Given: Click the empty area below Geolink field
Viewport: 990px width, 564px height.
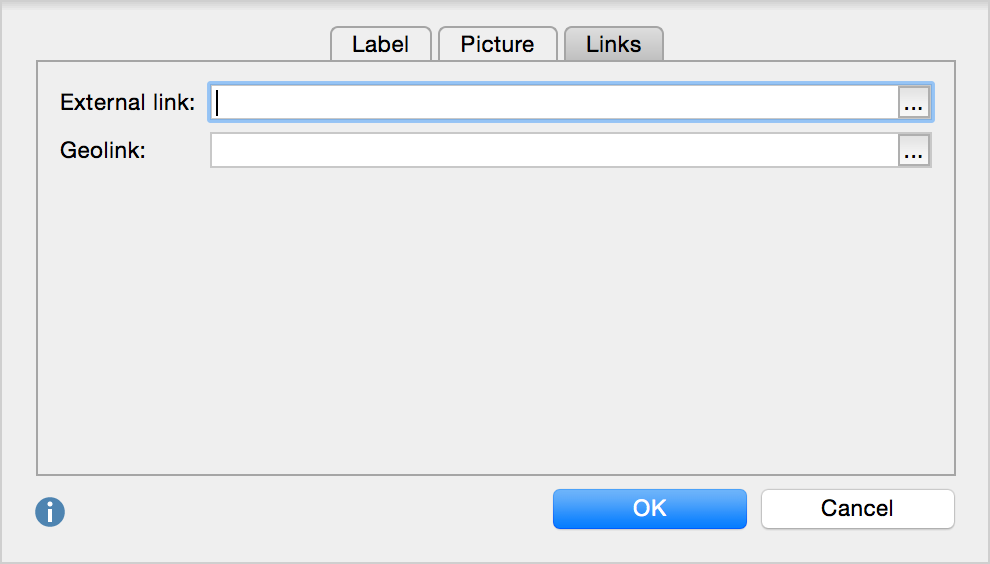Looking at the screenshot, I should [x=495, y=320].
